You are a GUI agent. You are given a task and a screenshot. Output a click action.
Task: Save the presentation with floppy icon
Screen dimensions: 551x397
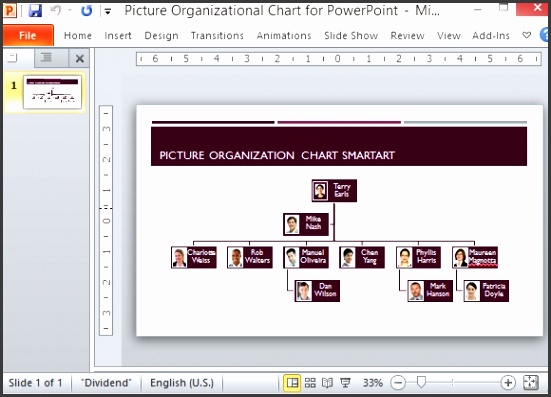click(x=35, y=11)
